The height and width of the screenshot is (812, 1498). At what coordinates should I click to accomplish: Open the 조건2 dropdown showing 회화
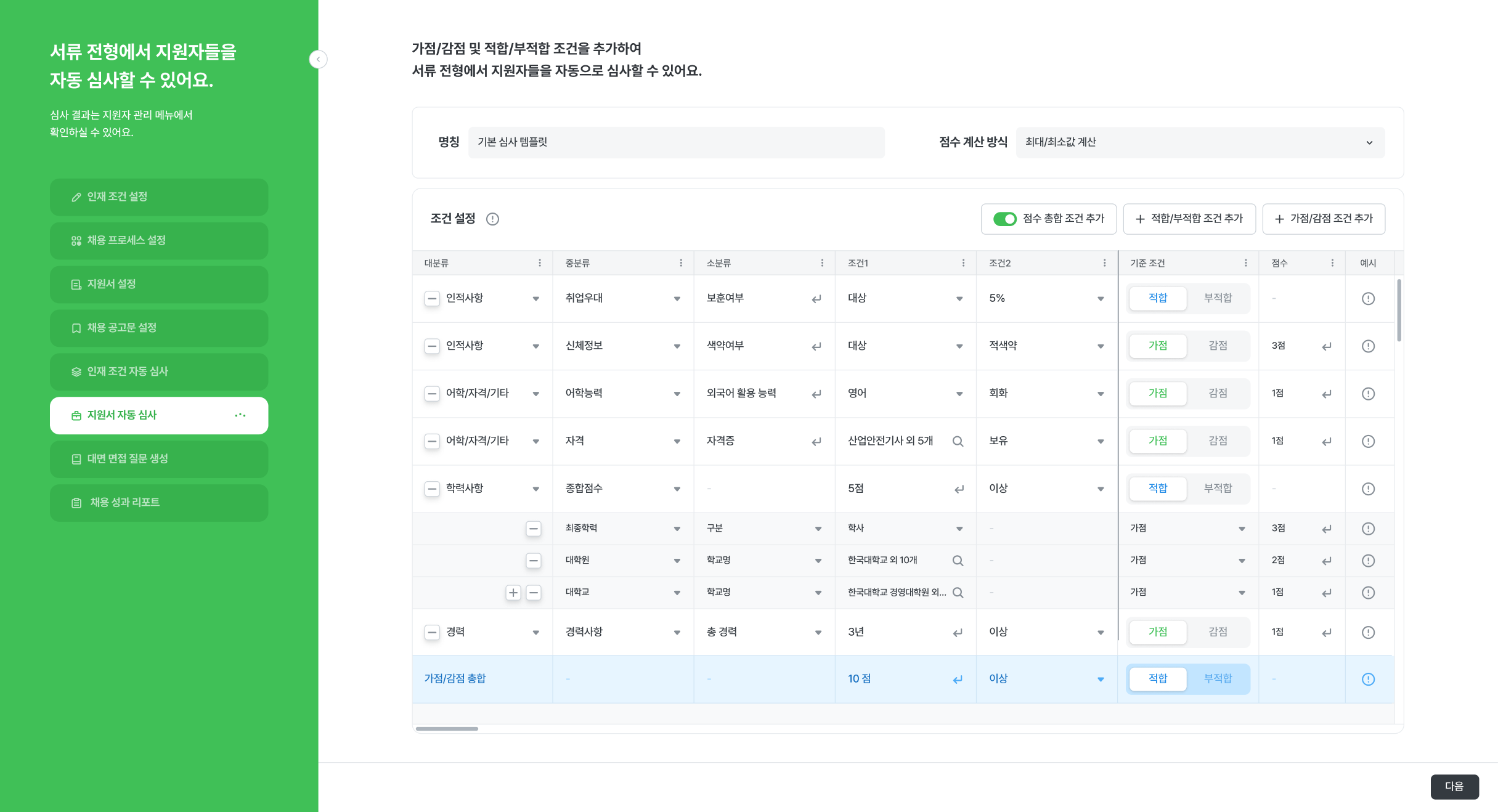pos(1101,393)
